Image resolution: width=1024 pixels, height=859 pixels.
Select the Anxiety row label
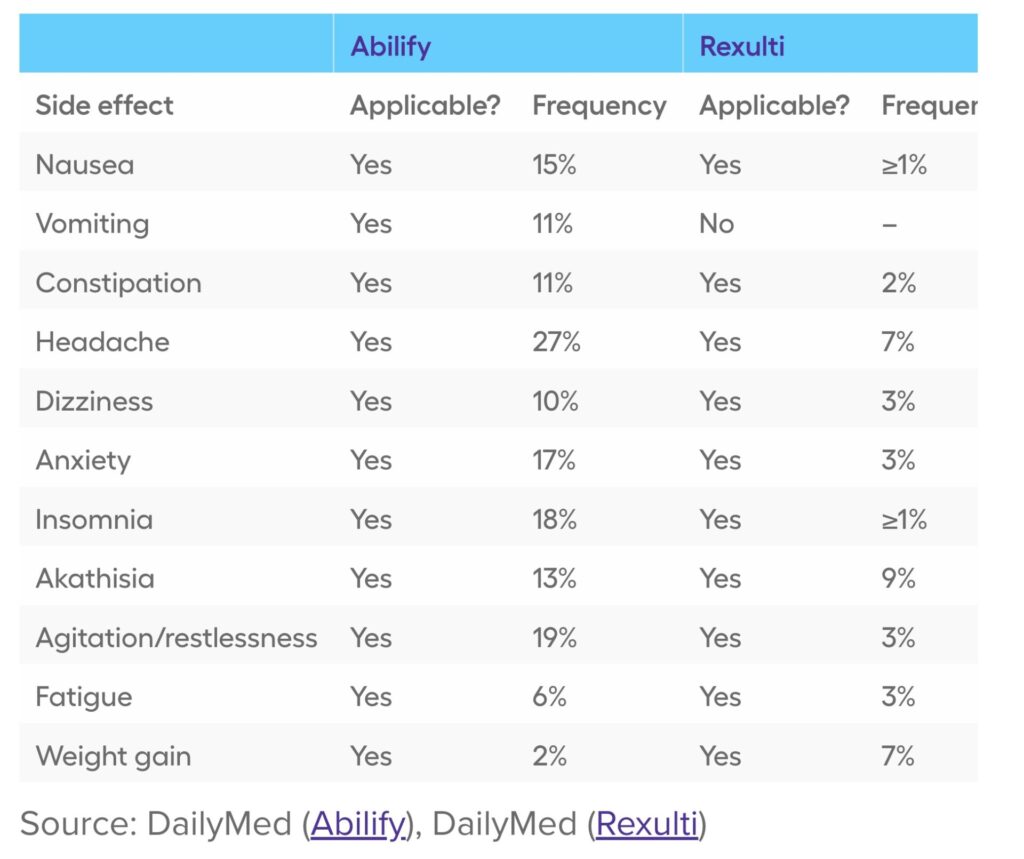pos(83,460)
